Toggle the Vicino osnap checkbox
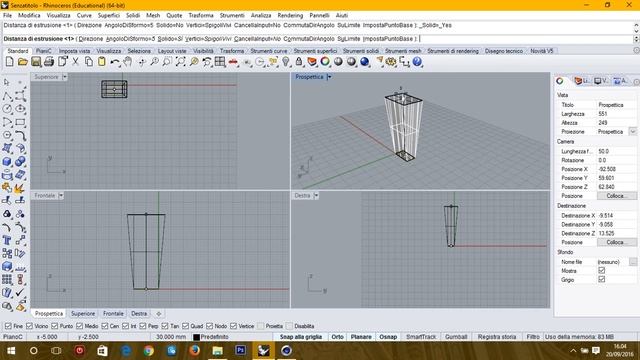This screenshot has height=360, width=640. [x=29, y=326]
